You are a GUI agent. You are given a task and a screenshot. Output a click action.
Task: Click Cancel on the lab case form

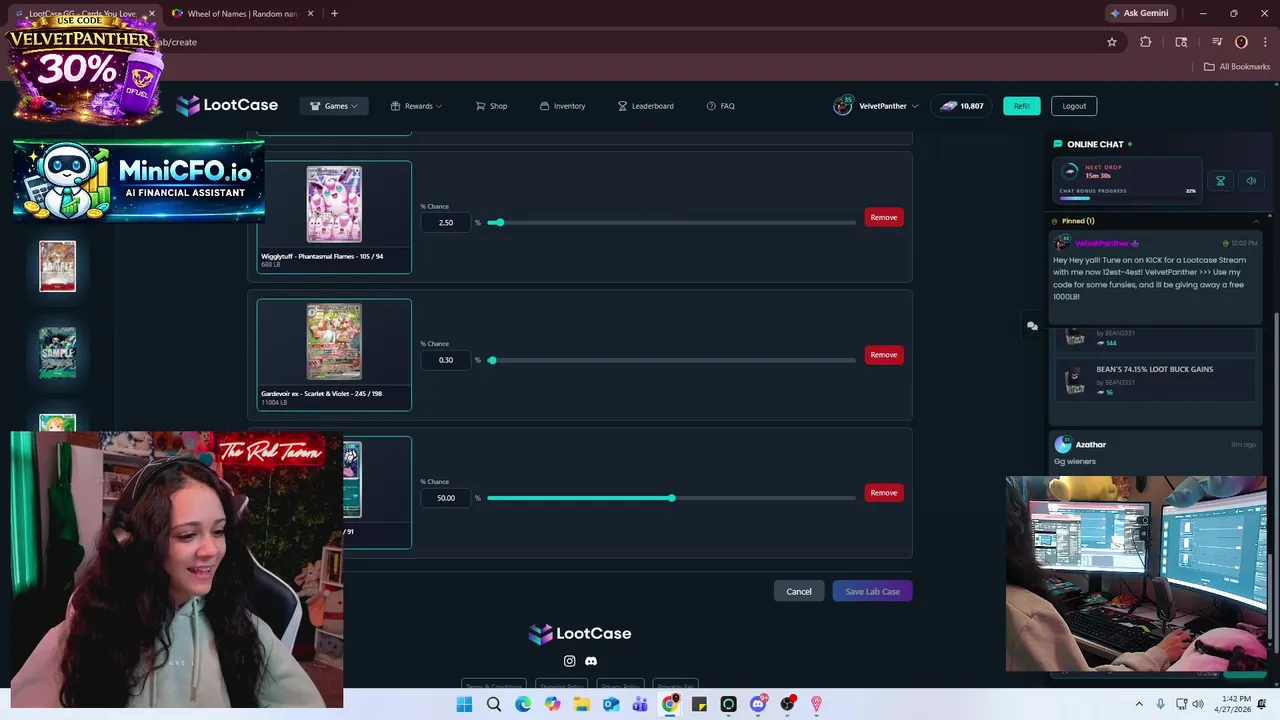pyautogui.click(x=799, y=591)
